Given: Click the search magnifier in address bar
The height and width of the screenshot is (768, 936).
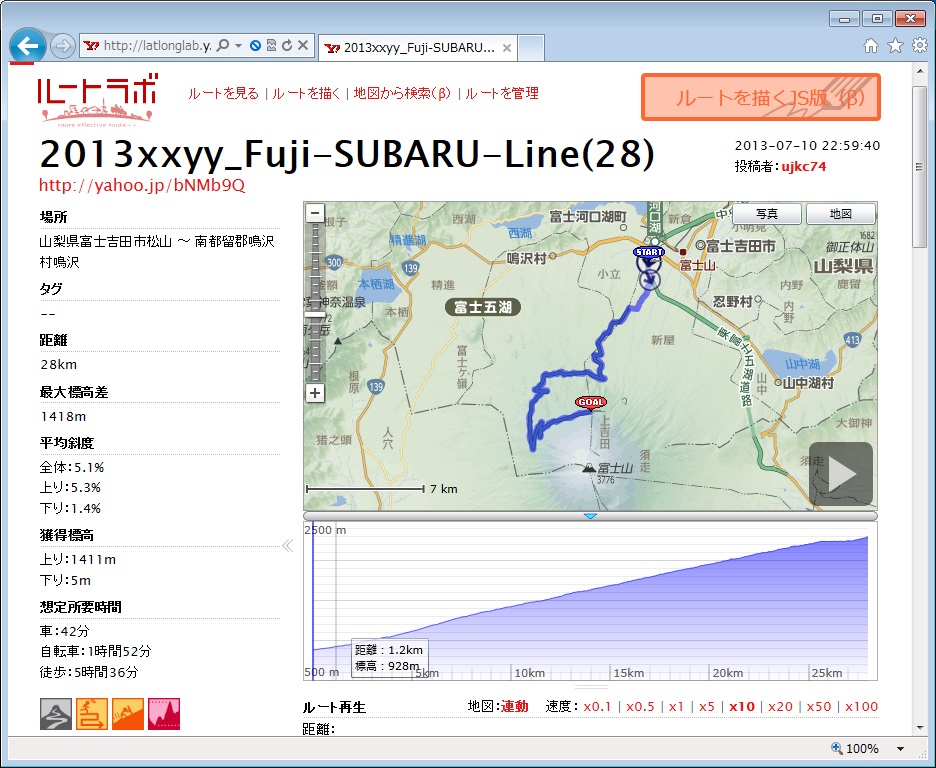Looking at the screenshot, I should [223, 45].
